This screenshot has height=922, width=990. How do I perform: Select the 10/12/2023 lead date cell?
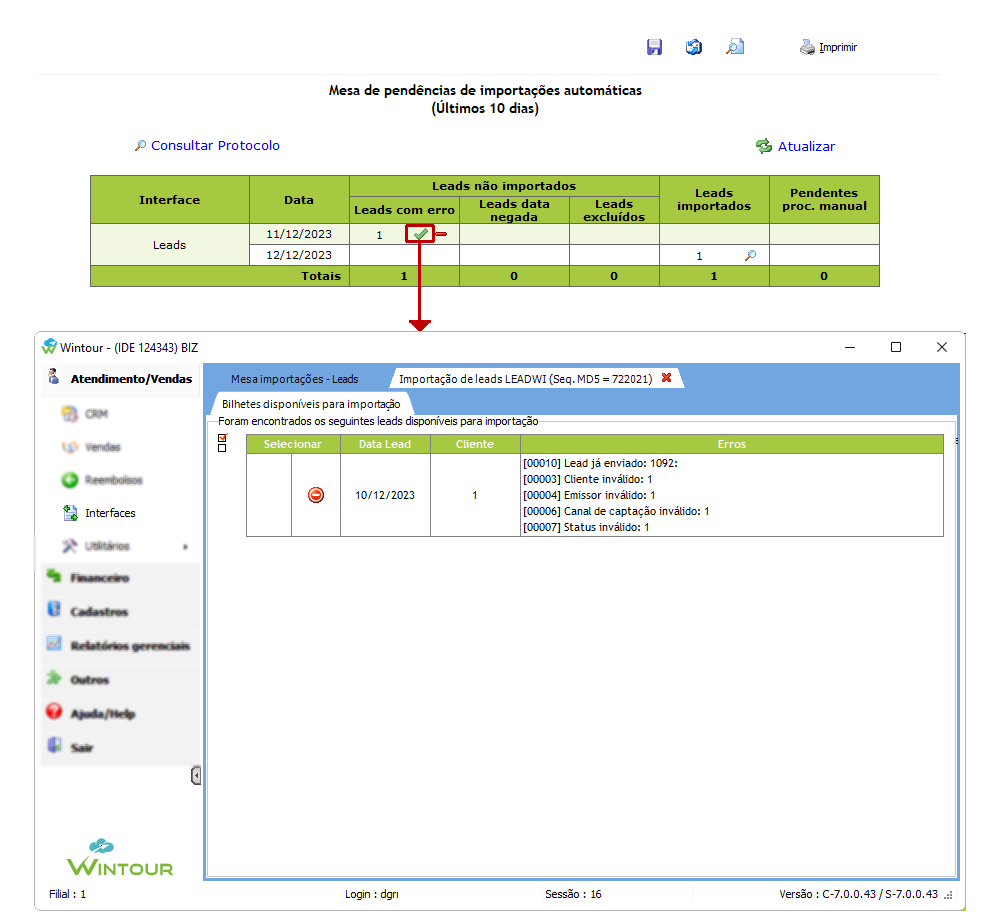[x=385, y=495]
